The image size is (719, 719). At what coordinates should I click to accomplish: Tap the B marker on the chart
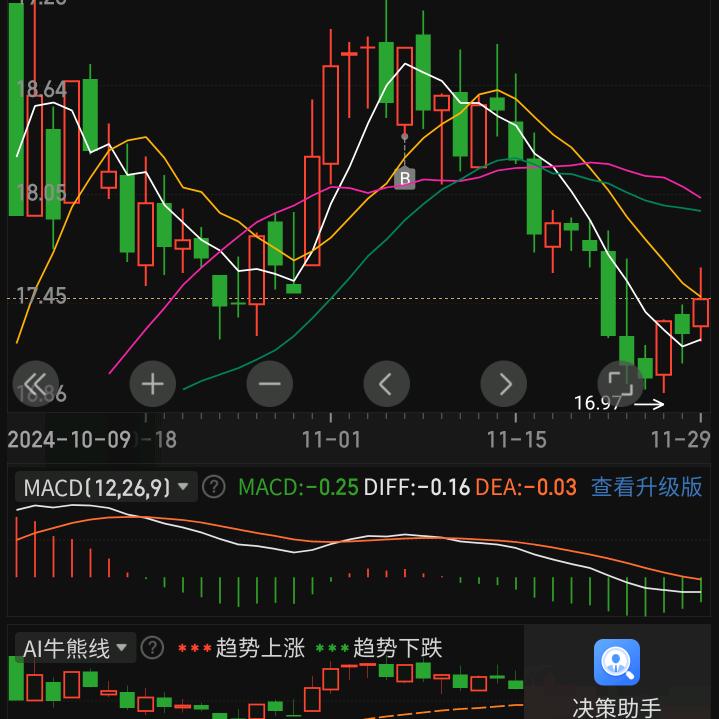(404, 178)
